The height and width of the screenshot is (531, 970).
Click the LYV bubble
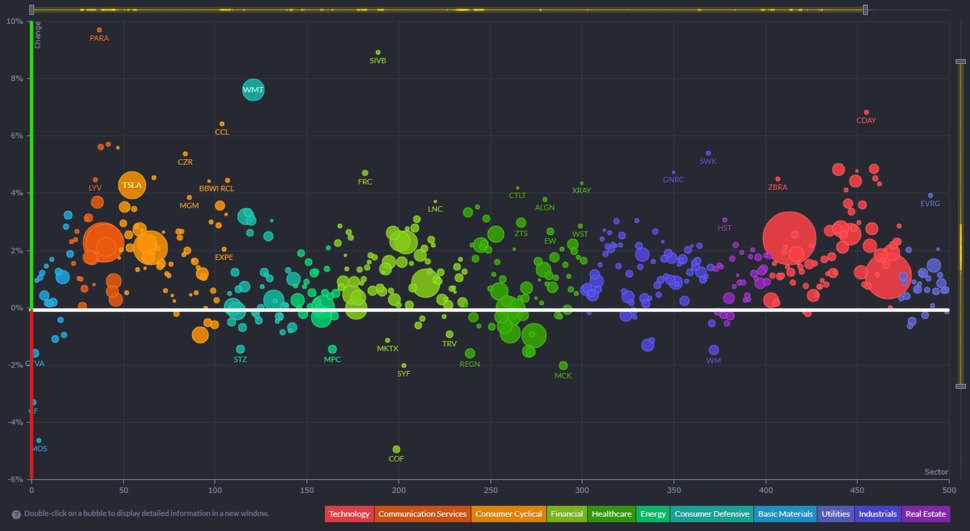pyautogui.click(x=95, y=180)
